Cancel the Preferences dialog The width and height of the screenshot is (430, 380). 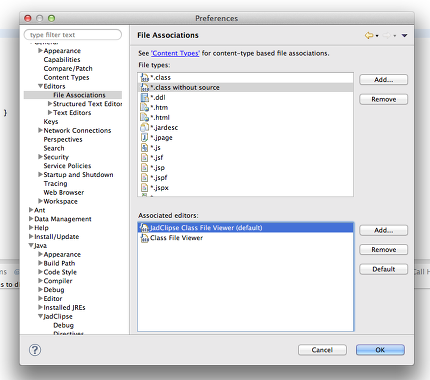pyautogui.click(x=322, y=350)
